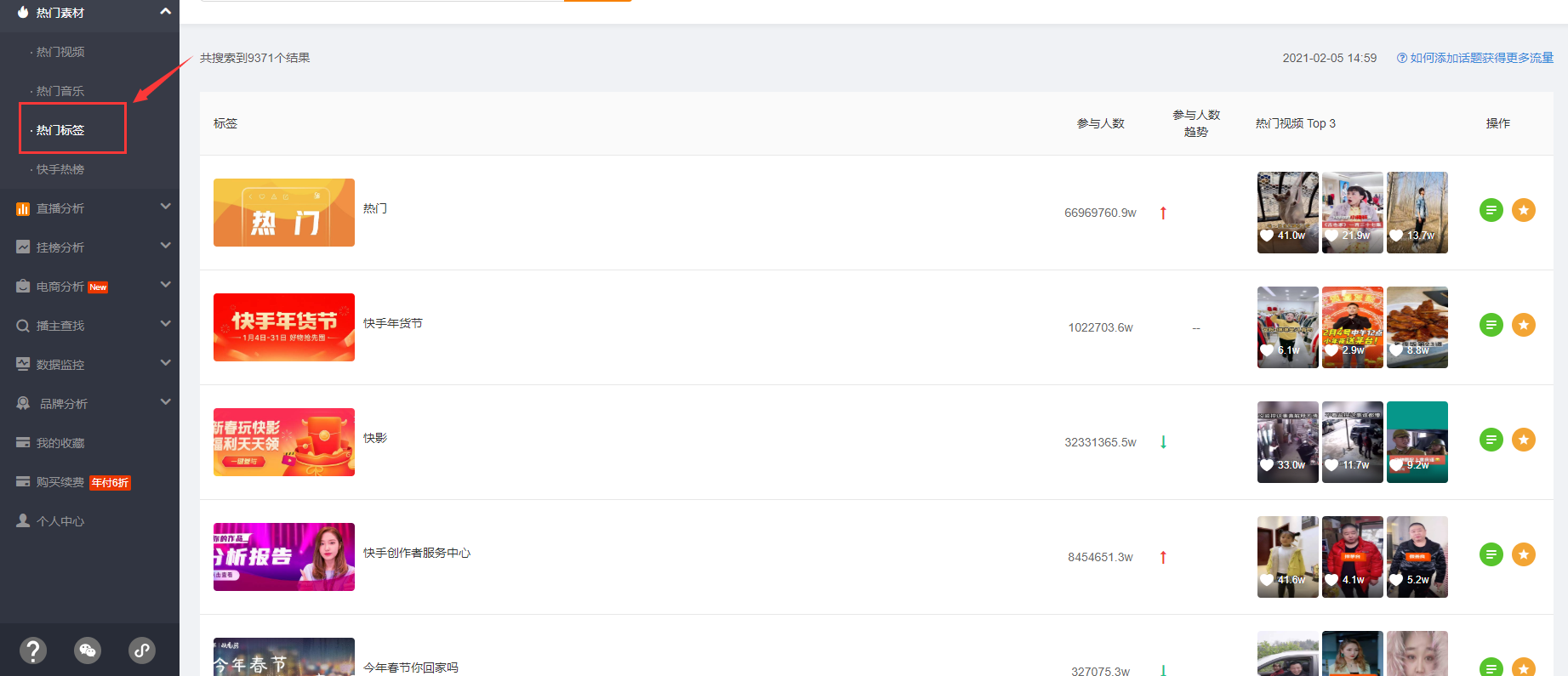Open 购买续费 in the sidebar

point(60,482)
